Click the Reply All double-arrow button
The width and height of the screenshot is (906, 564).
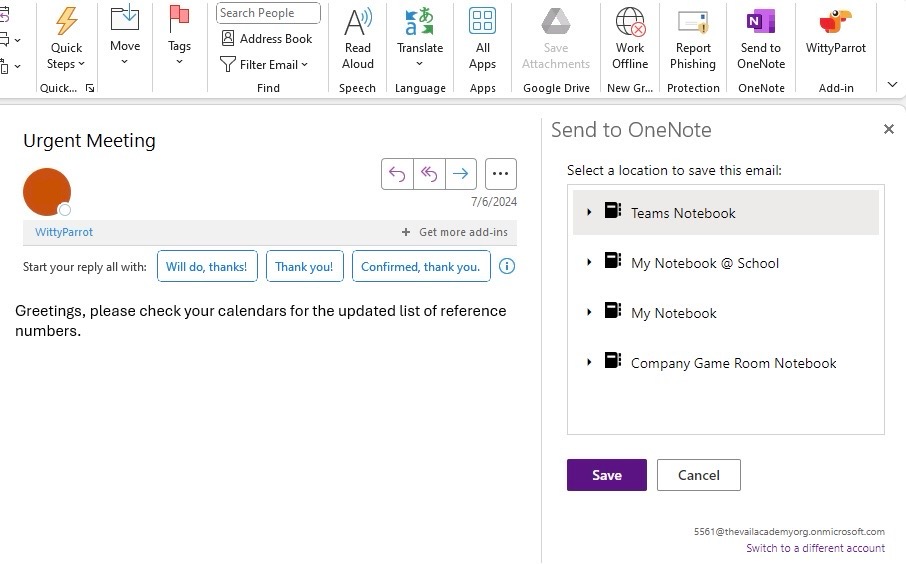click(429, 173)
